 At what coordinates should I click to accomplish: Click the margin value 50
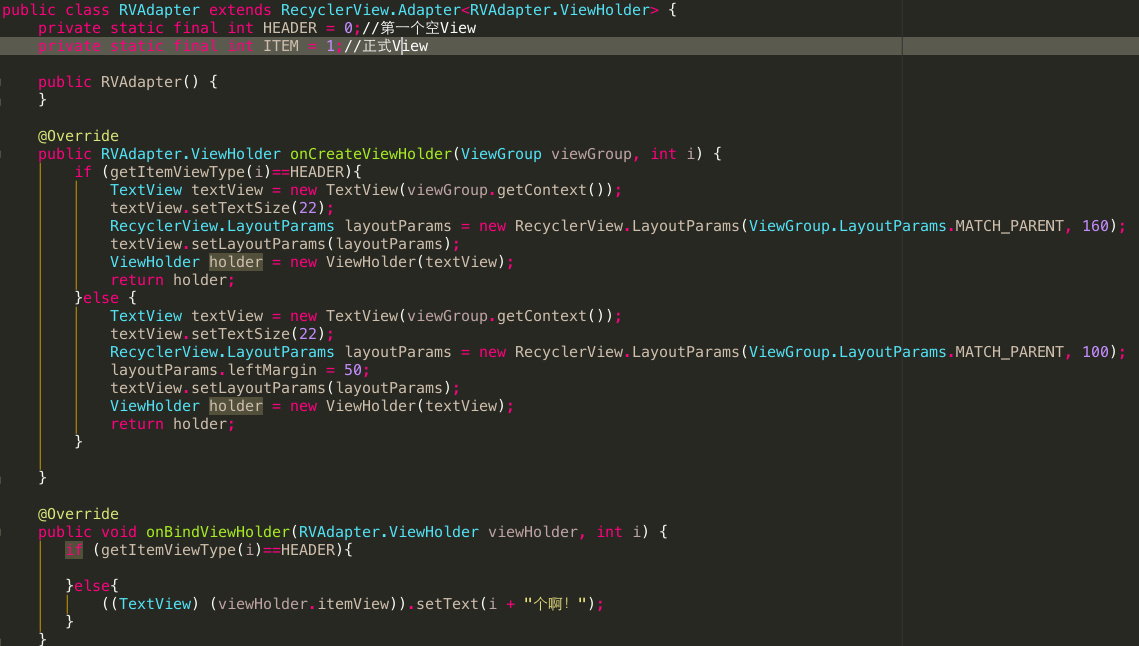pos(352,370)
